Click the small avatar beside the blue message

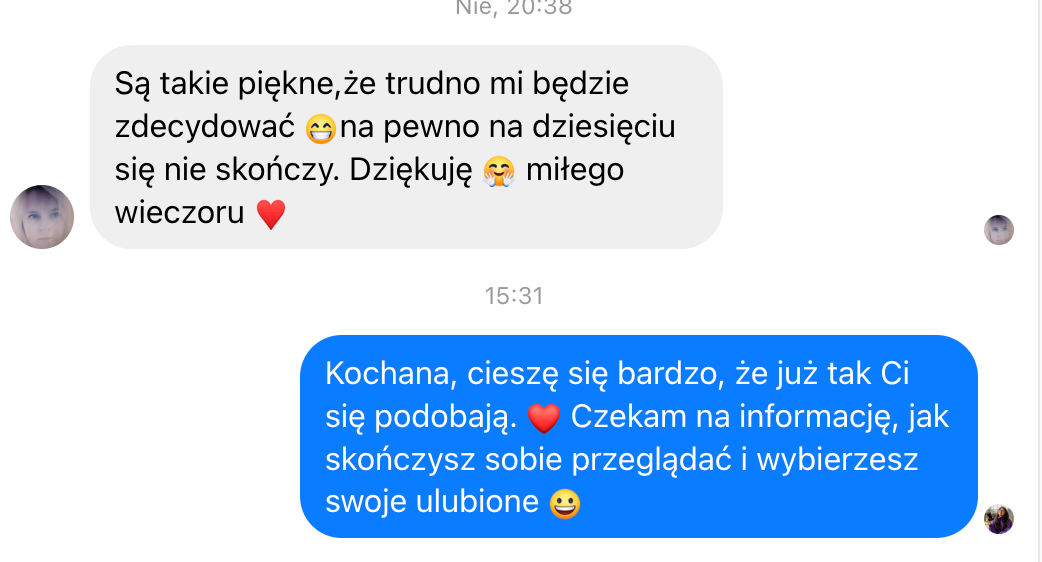(x=999, y=519)
